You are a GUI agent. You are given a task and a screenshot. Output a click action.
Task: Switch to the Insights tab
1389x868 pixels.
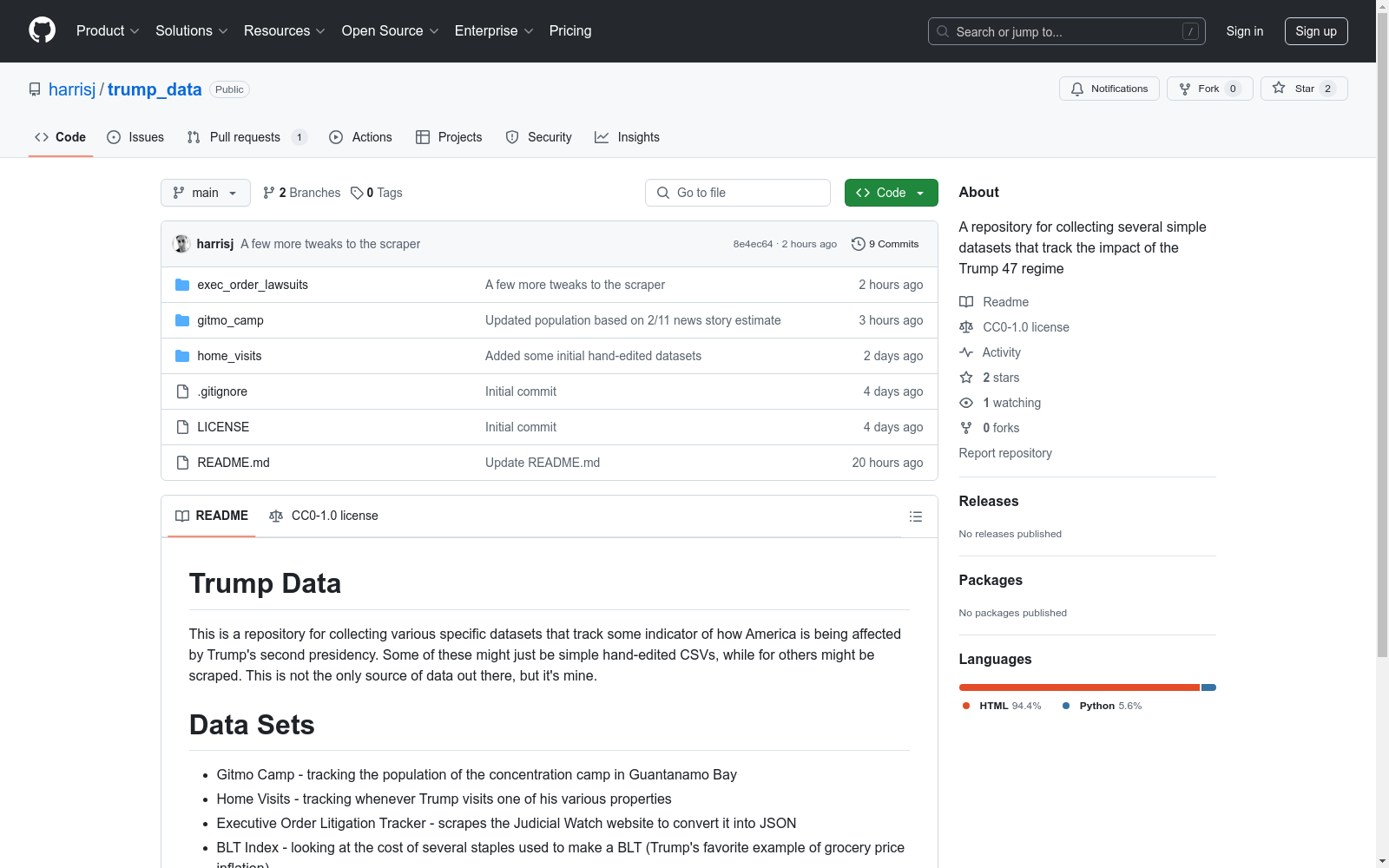point(628,137)
